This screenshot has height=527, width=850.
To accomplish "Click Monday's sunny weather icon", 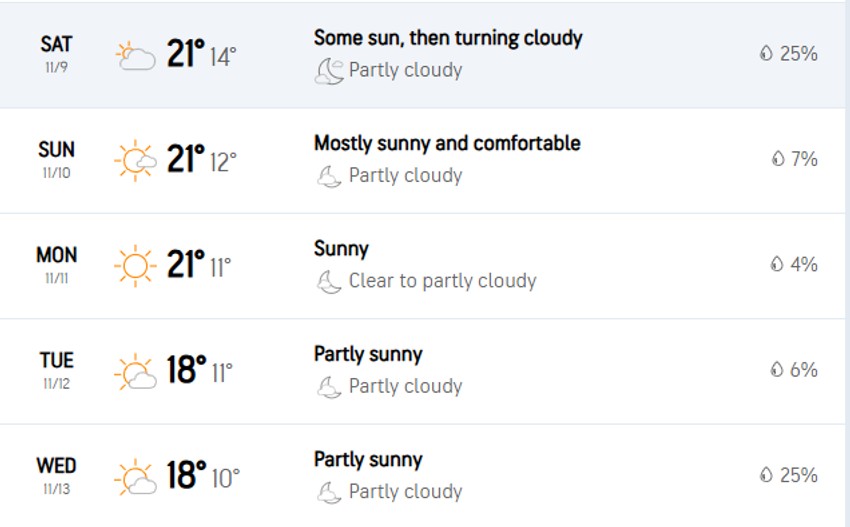I will (135, 266).
